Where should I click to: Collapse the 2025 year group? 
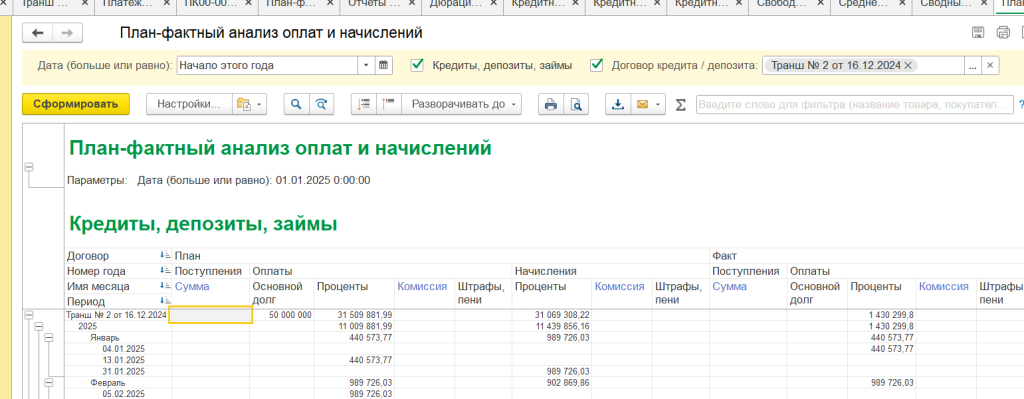[x=39, y=326]
